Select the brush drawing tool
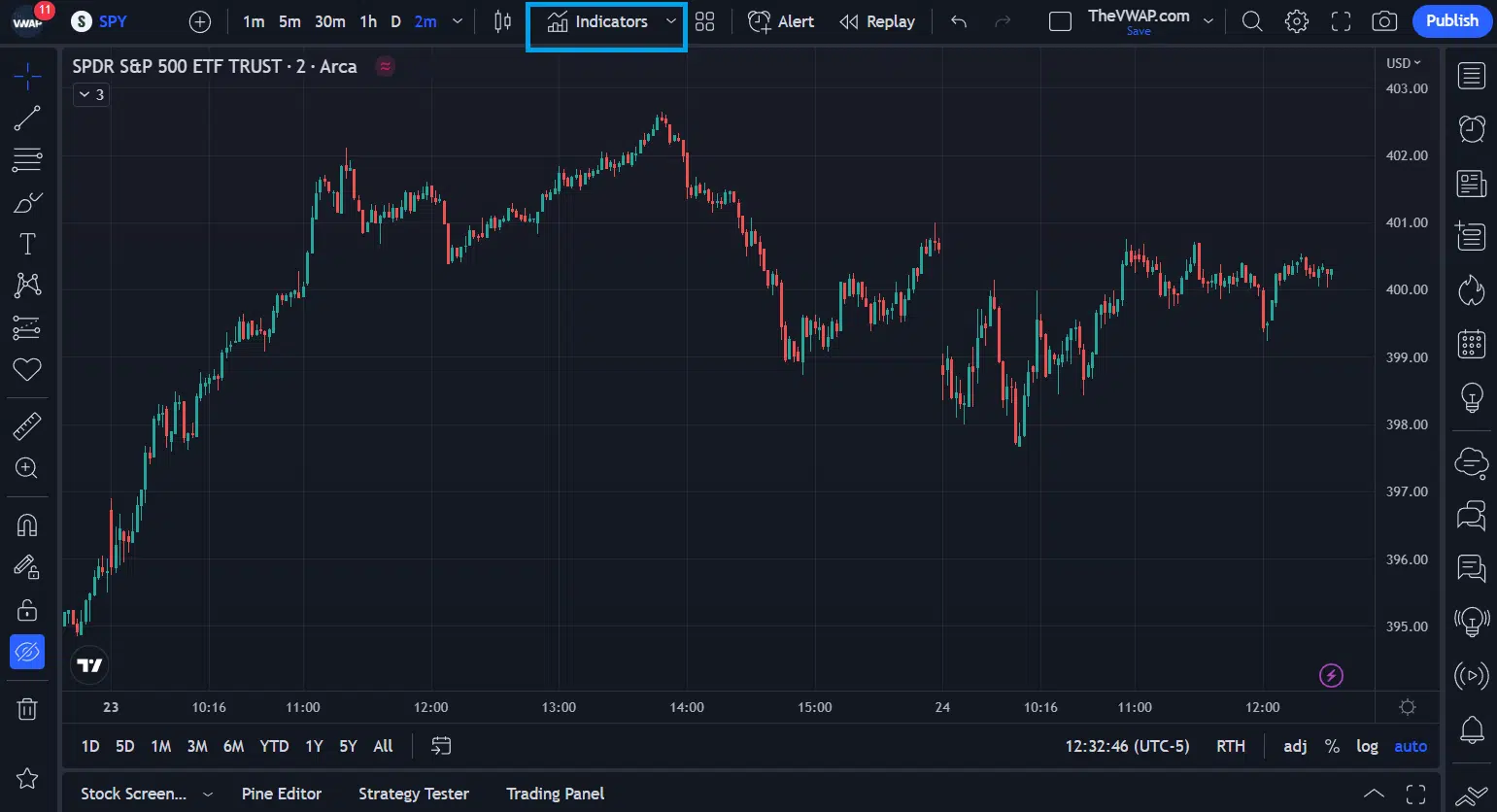The image size is (1497, 812). (x=27, y=202)
